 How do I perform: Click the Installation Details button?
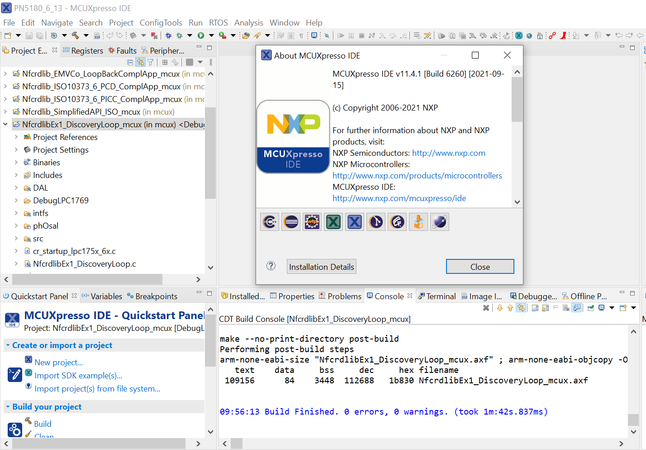tap(321, 267)
